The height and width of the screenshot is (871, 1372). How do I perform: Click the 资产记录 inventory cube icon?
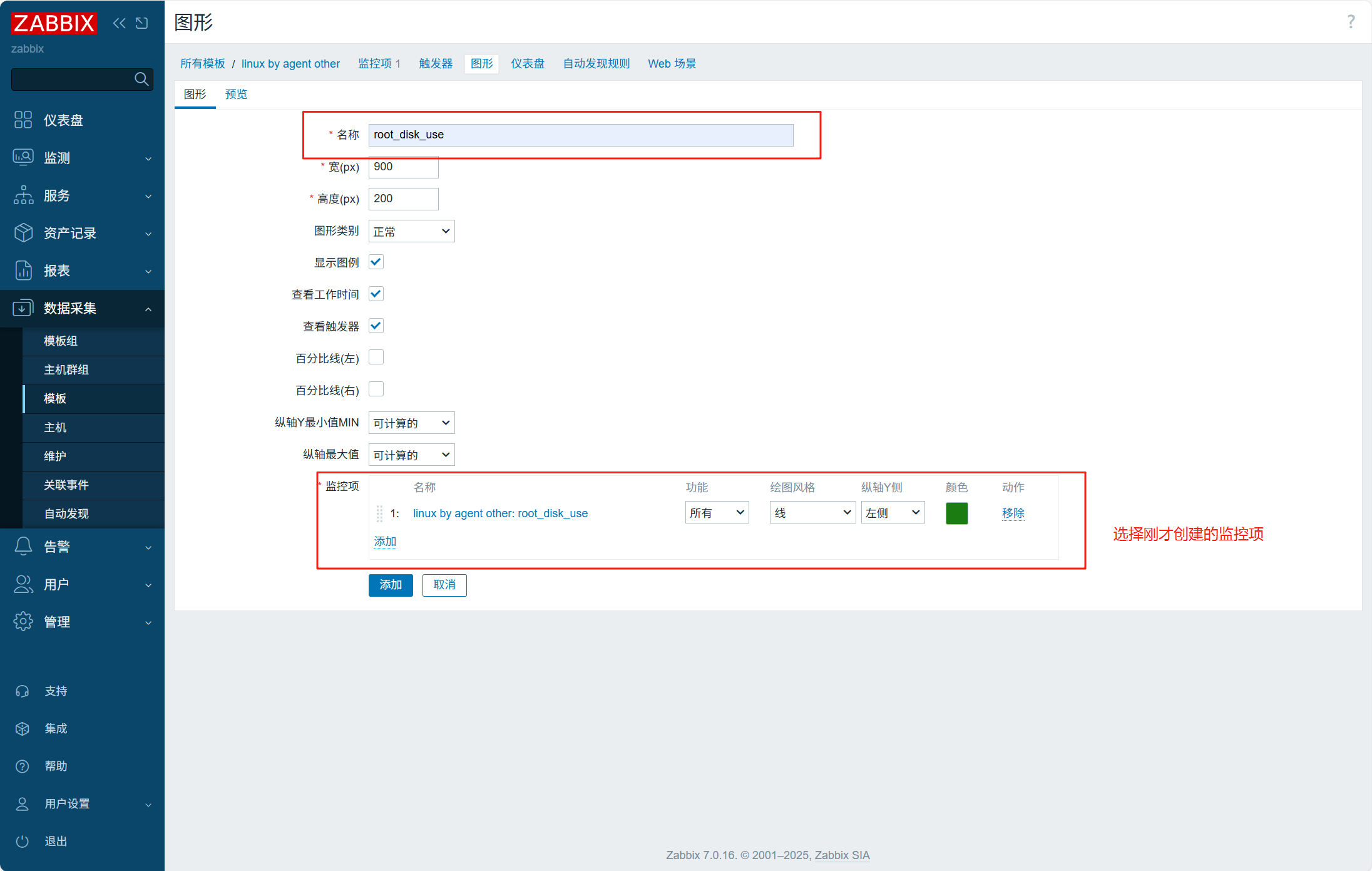(23, 232)
